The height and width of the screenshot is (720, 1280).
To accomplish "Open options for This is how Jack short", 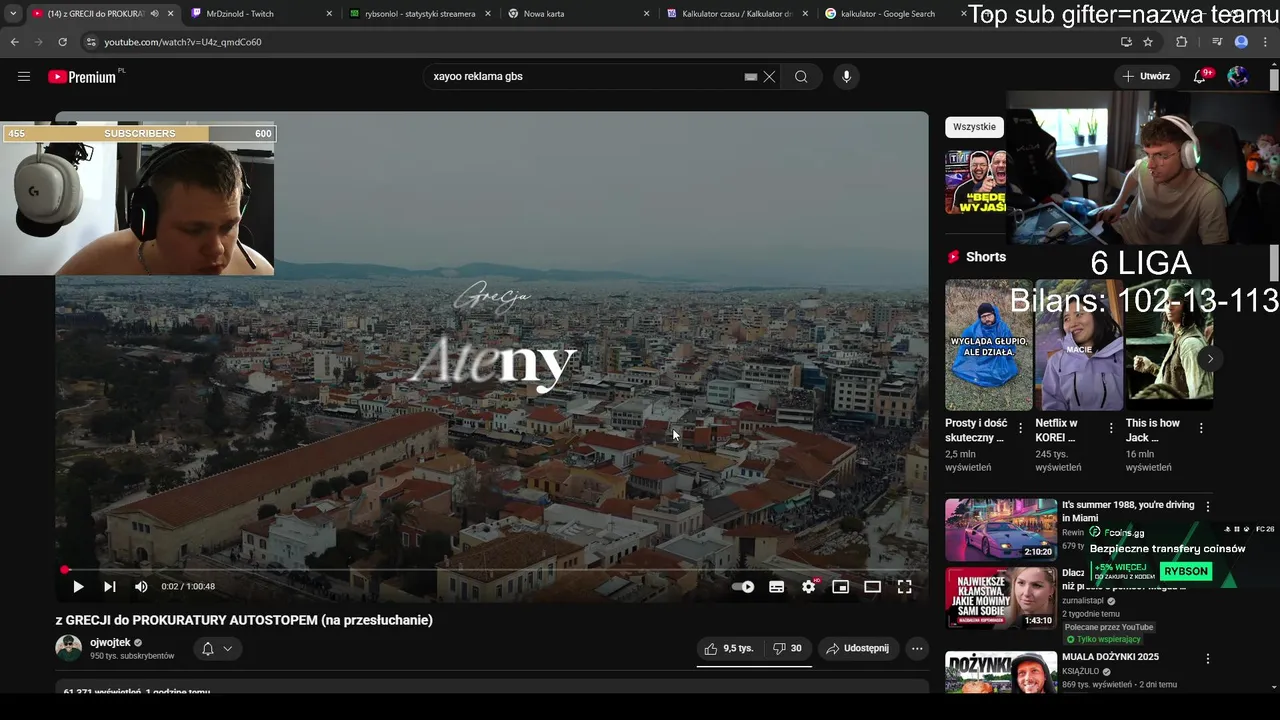I will (1201, 428).
